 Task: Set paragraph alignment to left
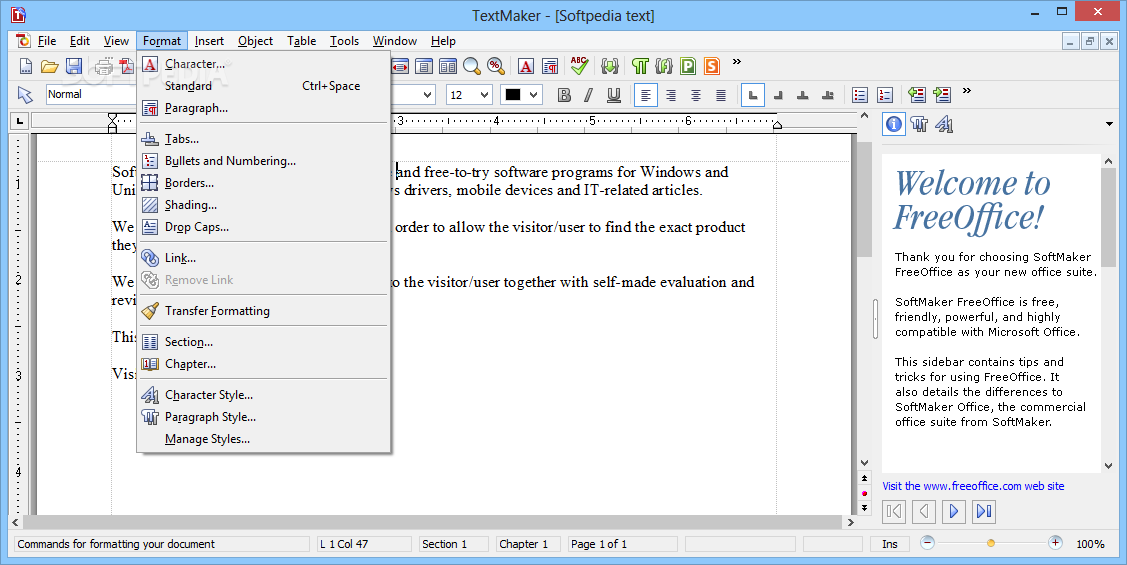click(x=645, y=95)
